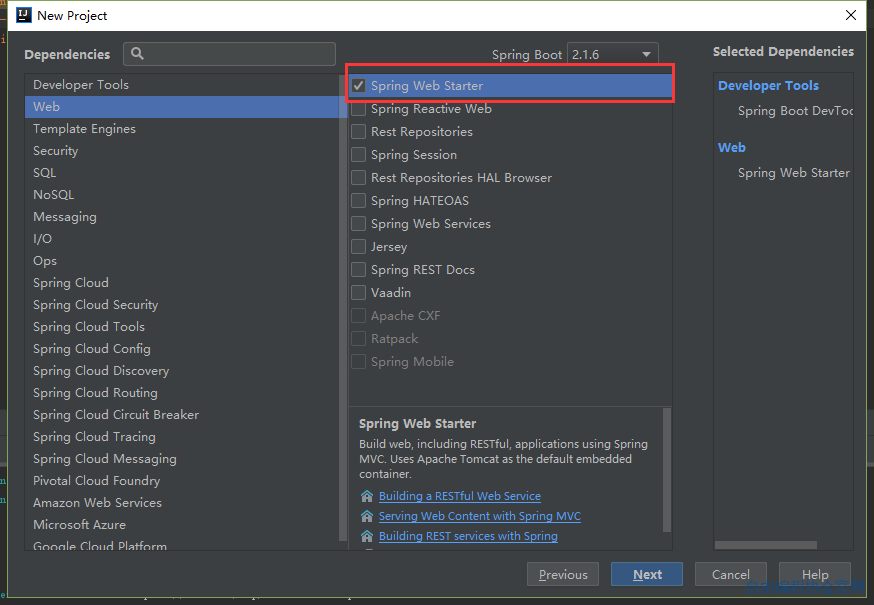Uncheck the Spring Web Starter checkbox
The image size is (874, 605).
(358, 86)
